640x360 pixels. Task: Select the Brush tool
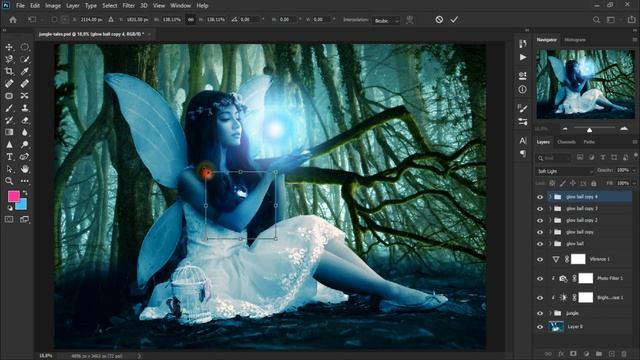point(9,108)
